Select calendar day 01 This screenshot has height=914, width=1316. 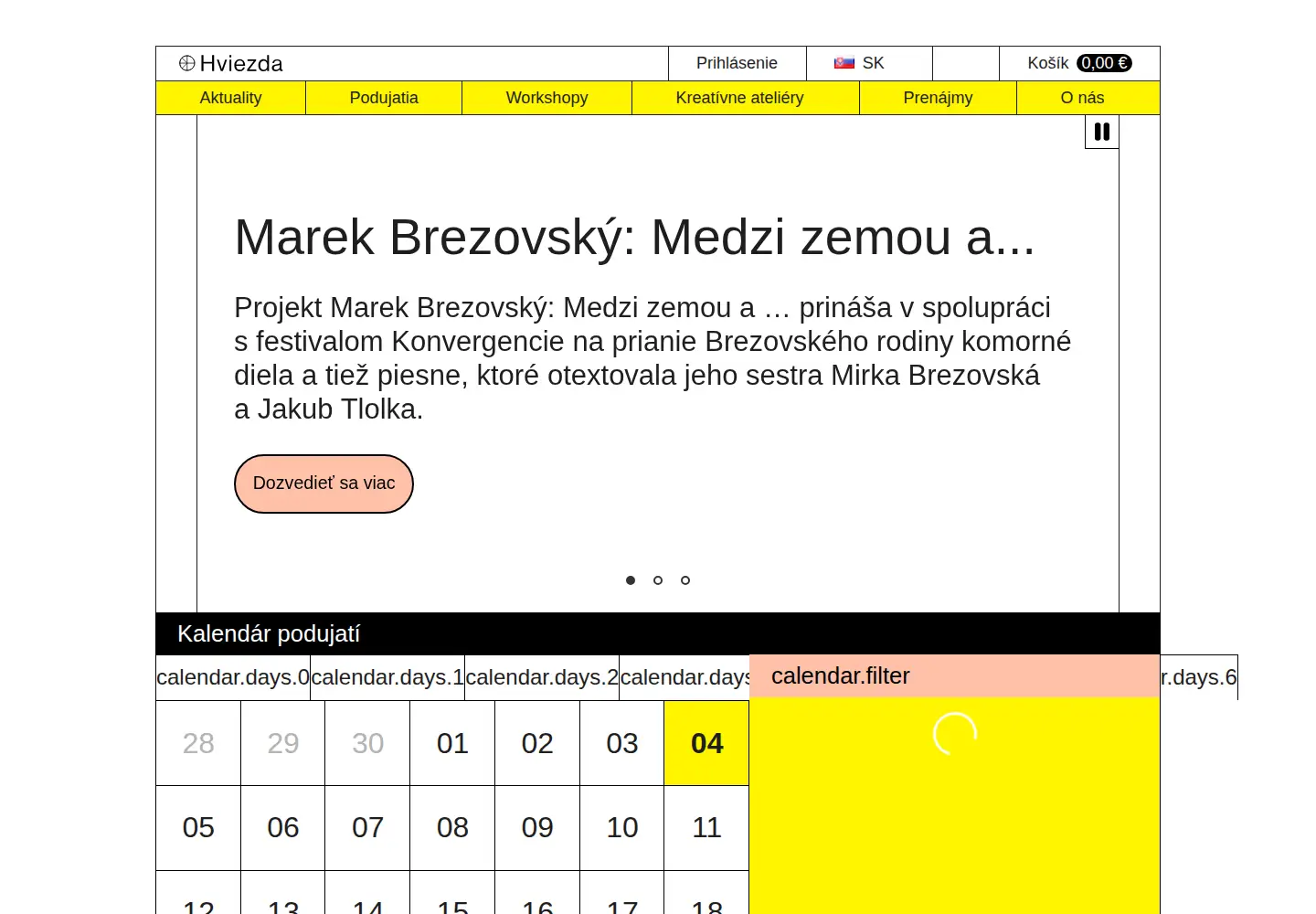(x=452, y=743)
